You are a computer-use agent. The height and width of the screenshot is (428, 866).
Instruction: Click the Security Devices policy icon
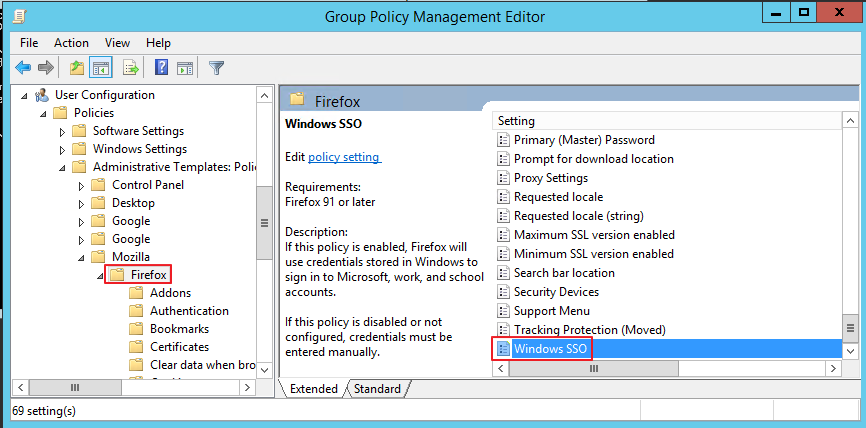click(x=503, y=292)
